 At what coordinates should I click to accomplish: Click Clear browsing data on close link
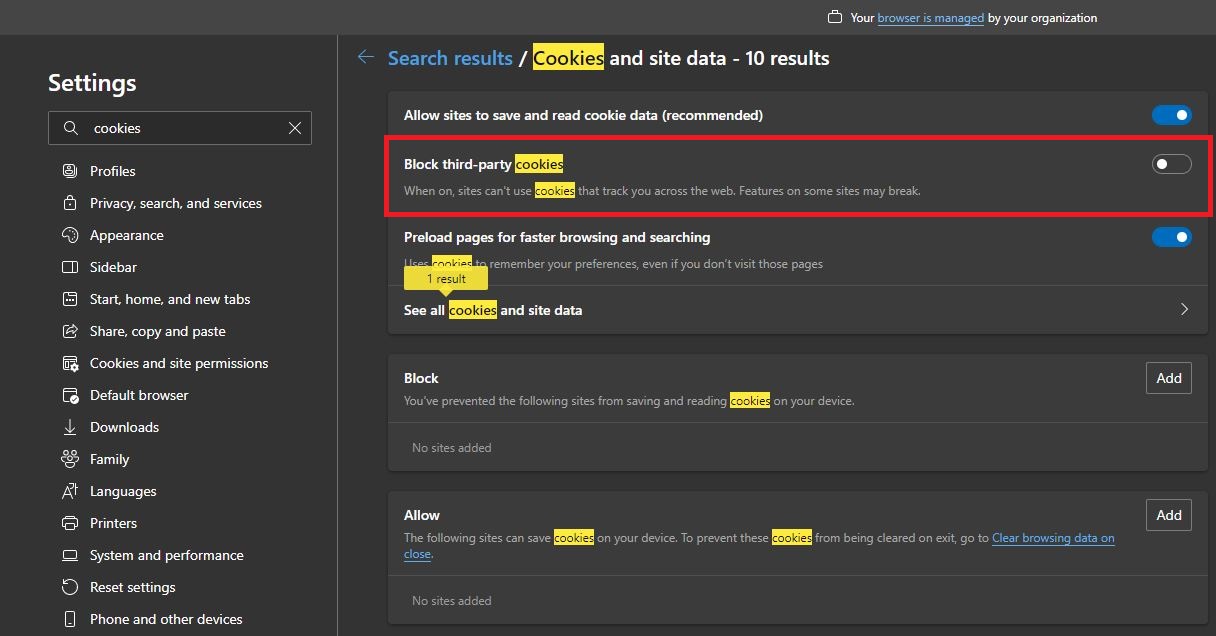(x=1053, y=538)
